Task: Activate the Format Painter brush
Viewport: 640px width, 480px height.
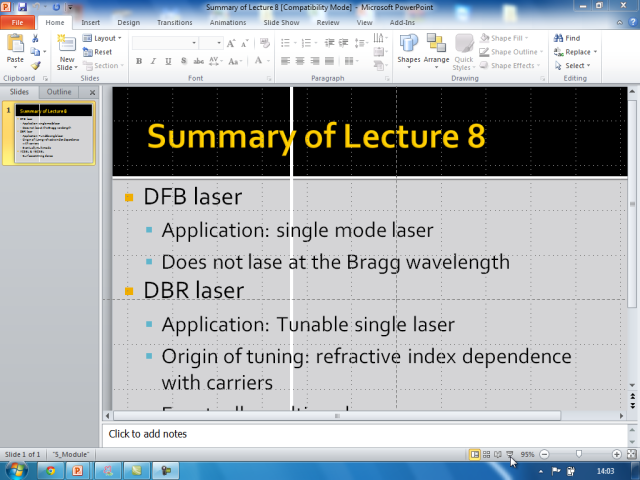Action: tap(36, 65)
